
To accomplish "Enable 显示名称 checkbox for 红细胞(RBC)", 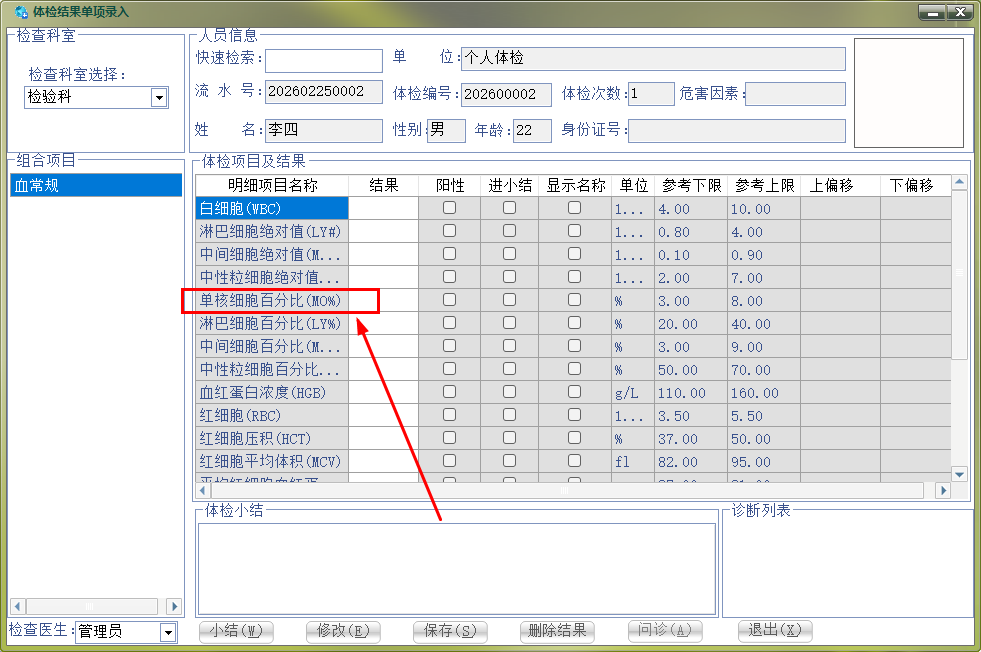I will (574, 415).
